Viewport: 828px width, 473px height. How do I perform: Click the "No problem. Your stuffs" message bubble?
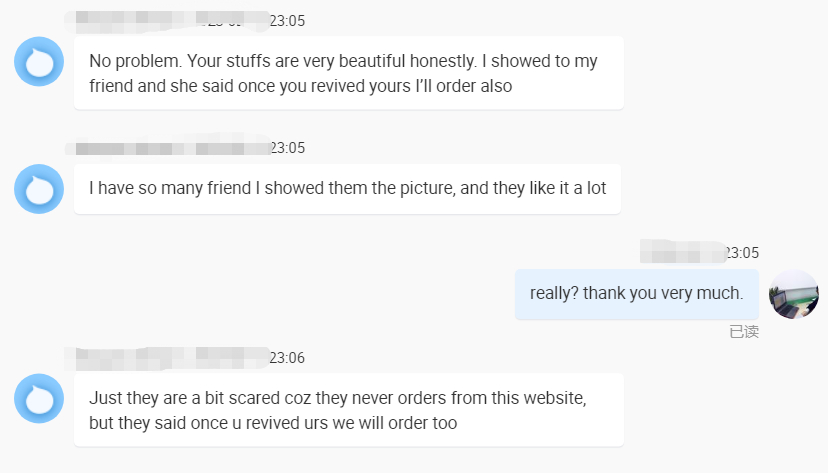point(348,74)
